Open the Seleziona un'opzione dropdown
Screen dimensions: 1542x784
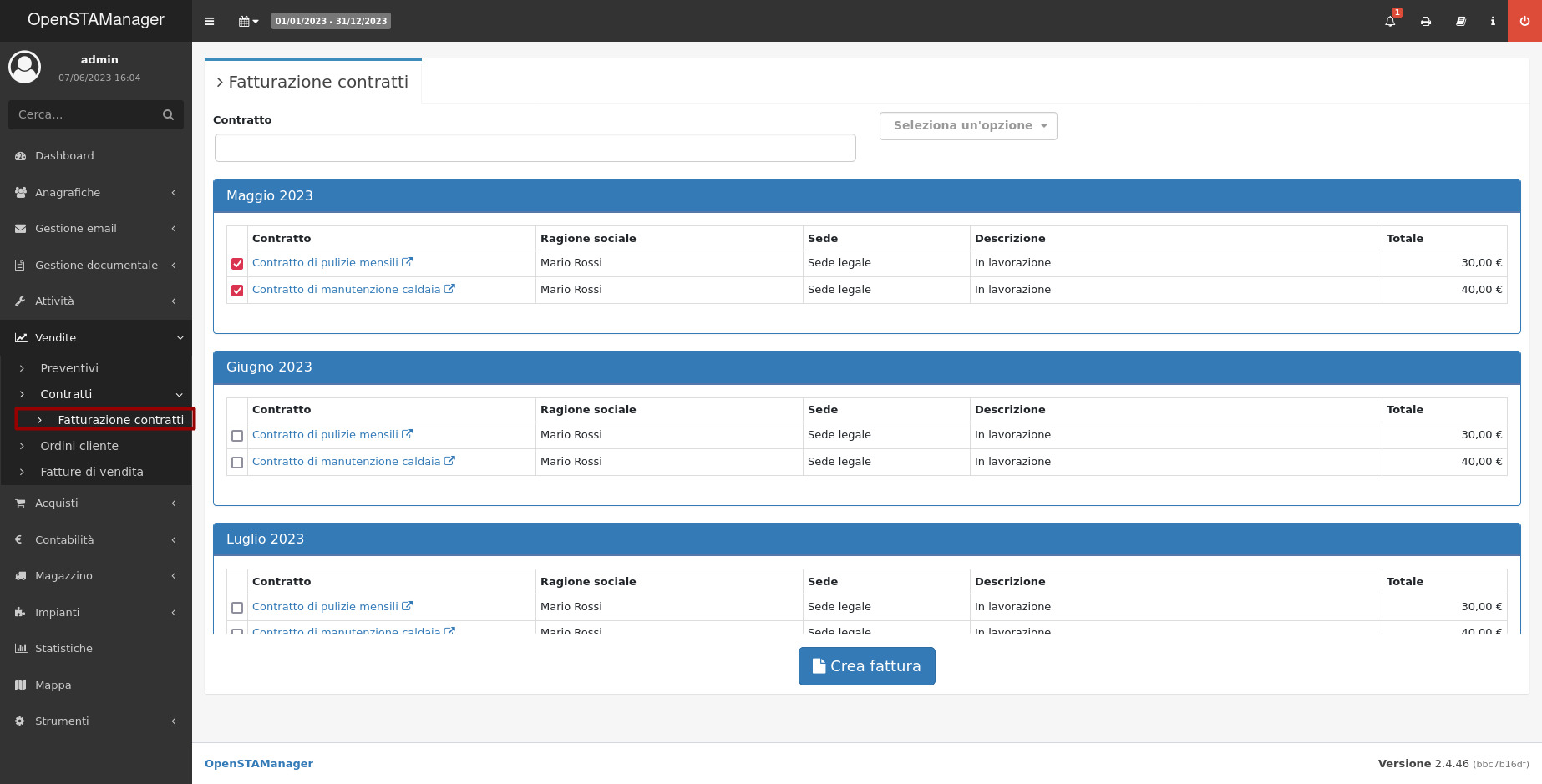click(968, 126)
